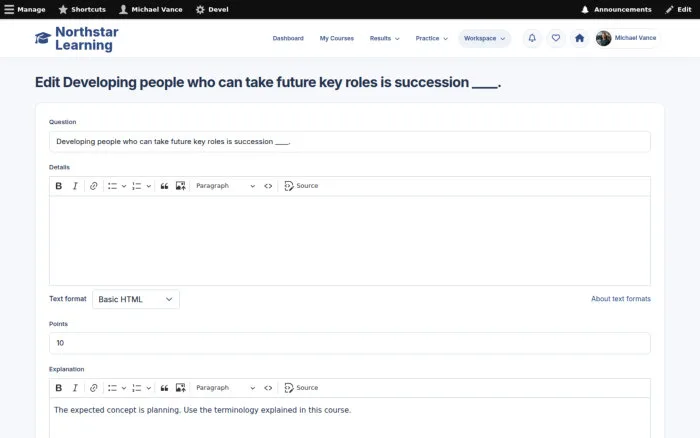The height and width of the screenshot is (438, 700).
Task: Open Shortcuts in admin toolbar
Action: click(82, 9)
